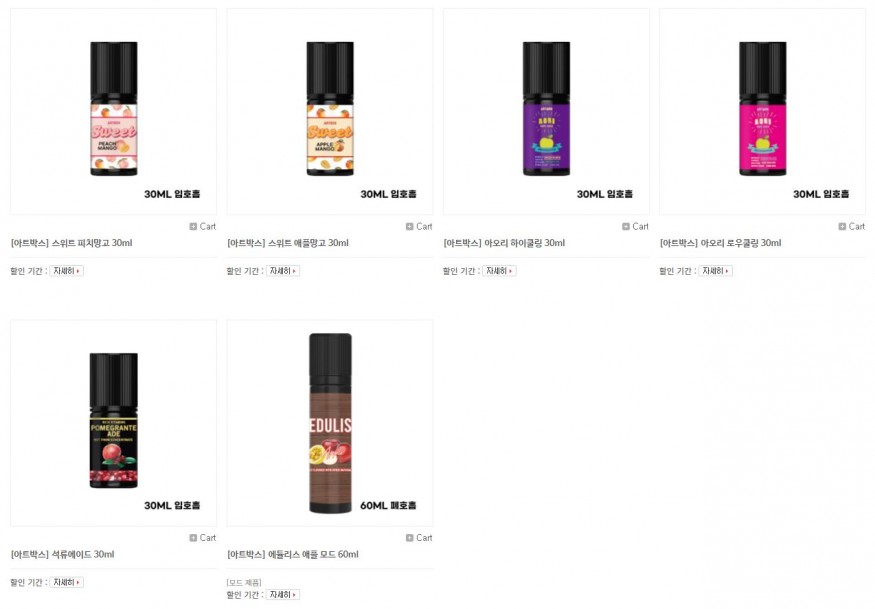View brown Edulis 60ML bottle image
Image resolution: width=875 pixels, height=609 pixels.
[330, 423]
